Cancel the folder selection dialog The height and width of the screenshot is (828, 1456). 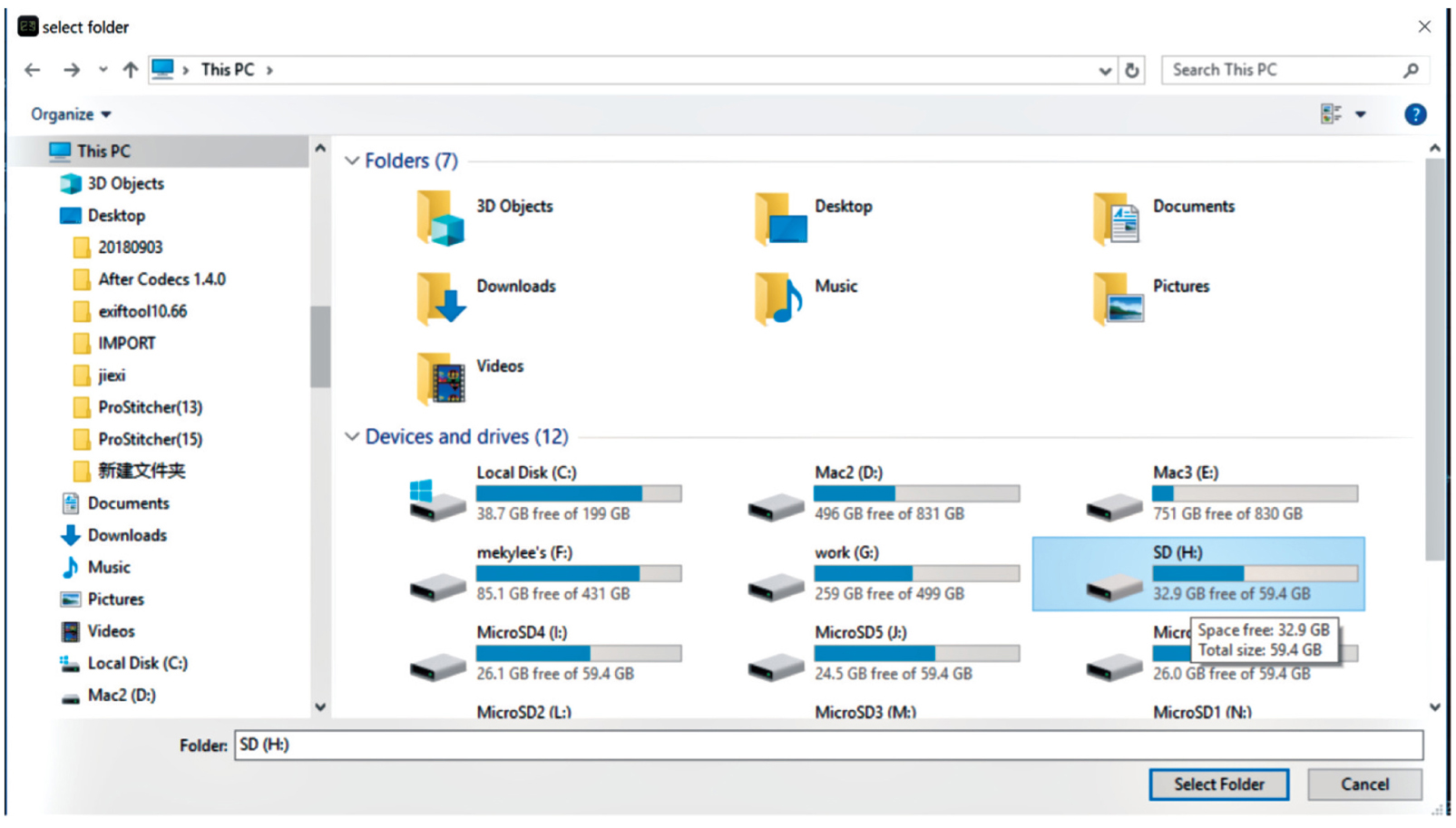(x=1363, y=784)
